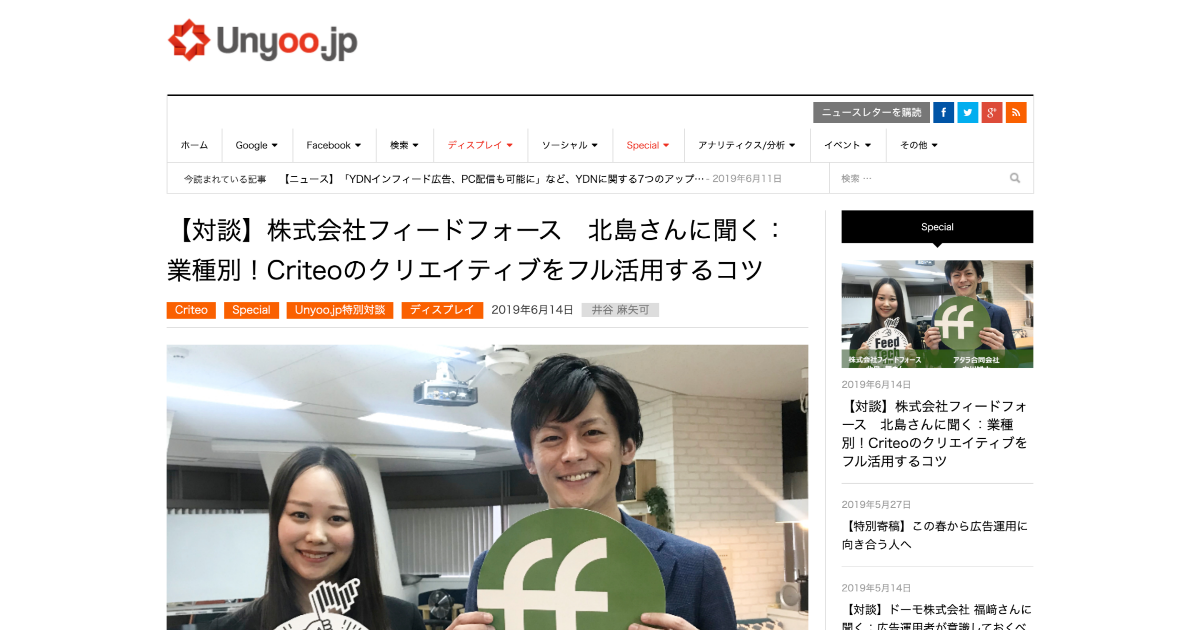Open the sidebar Special article thumbnail
This screenshot has width=1200, height=630.
937,314
